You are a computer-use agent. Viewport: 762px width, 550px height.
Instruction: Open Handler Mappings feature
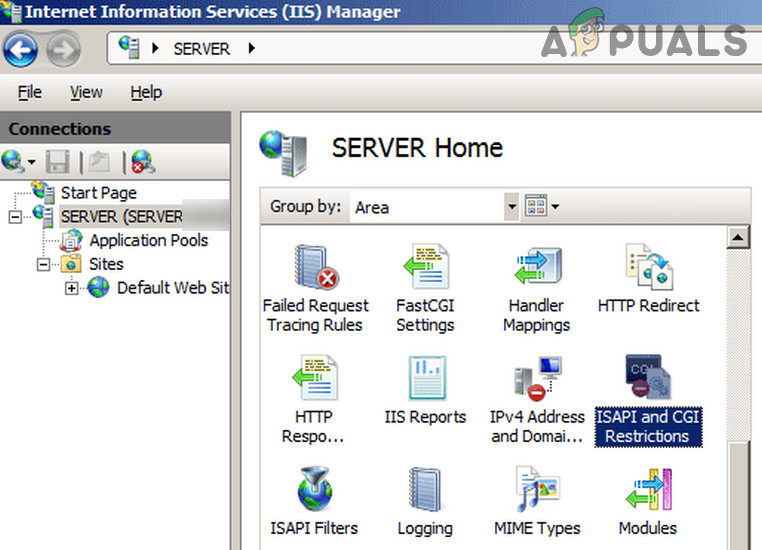coord(537,289)
